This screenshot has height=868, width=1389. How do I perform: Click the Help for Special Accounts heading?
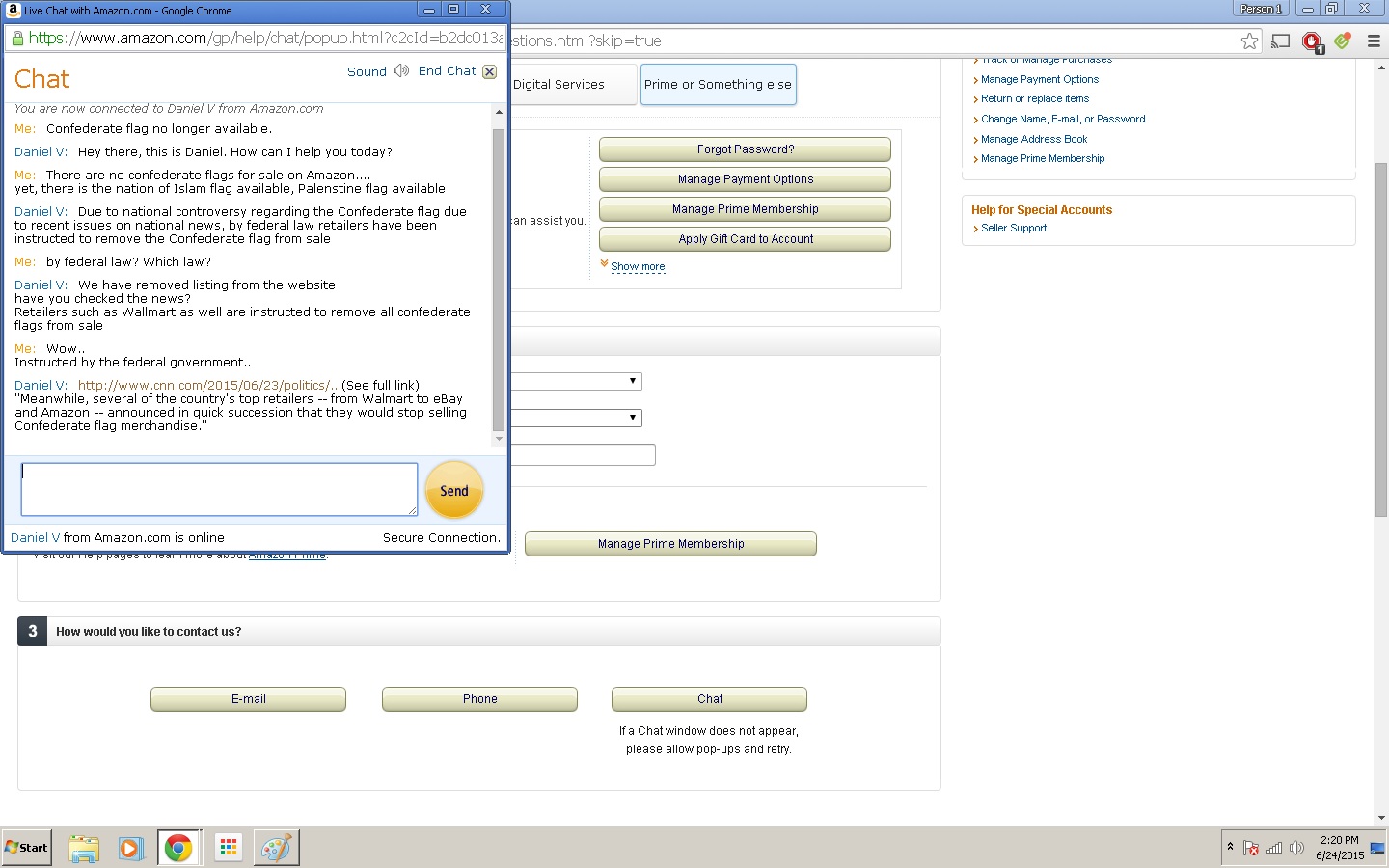click(x=1042, y=210)
